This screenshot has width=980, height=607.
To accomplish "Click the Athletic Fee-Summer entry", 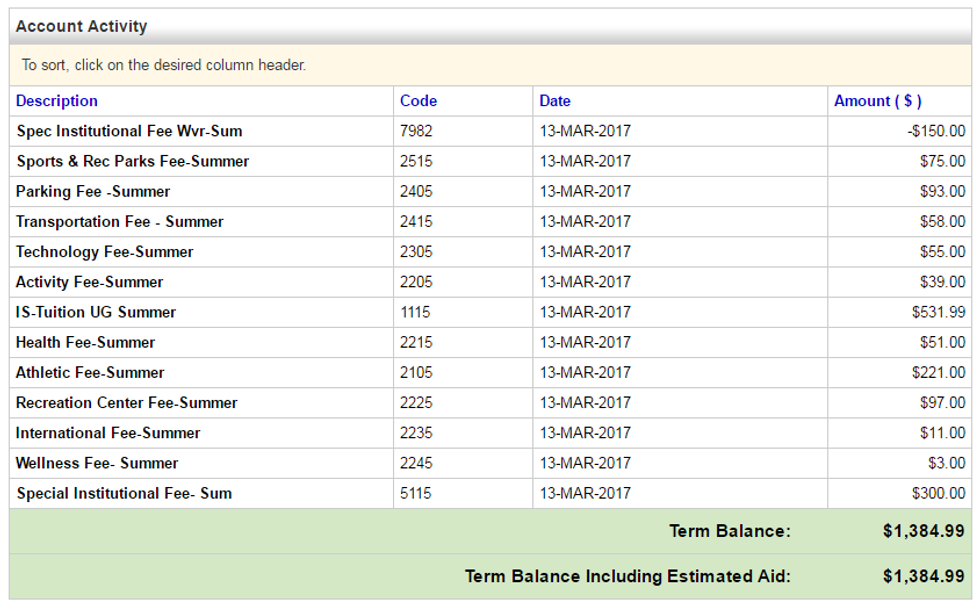I will click(x=90, y=372).
